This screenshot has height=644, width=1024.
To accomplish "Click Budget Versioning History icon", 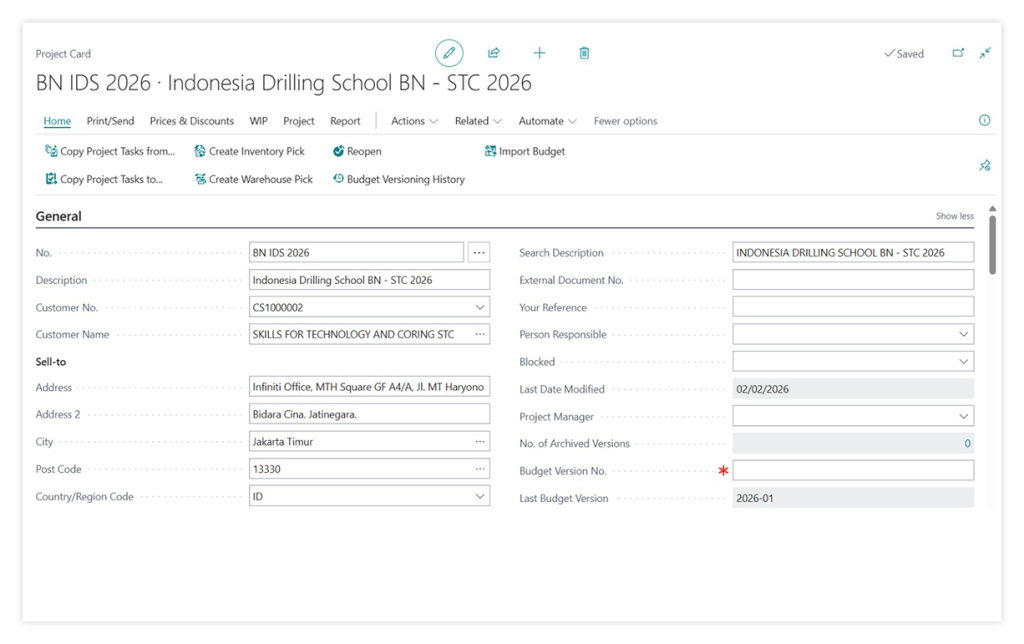I will [x=338, y=178].
